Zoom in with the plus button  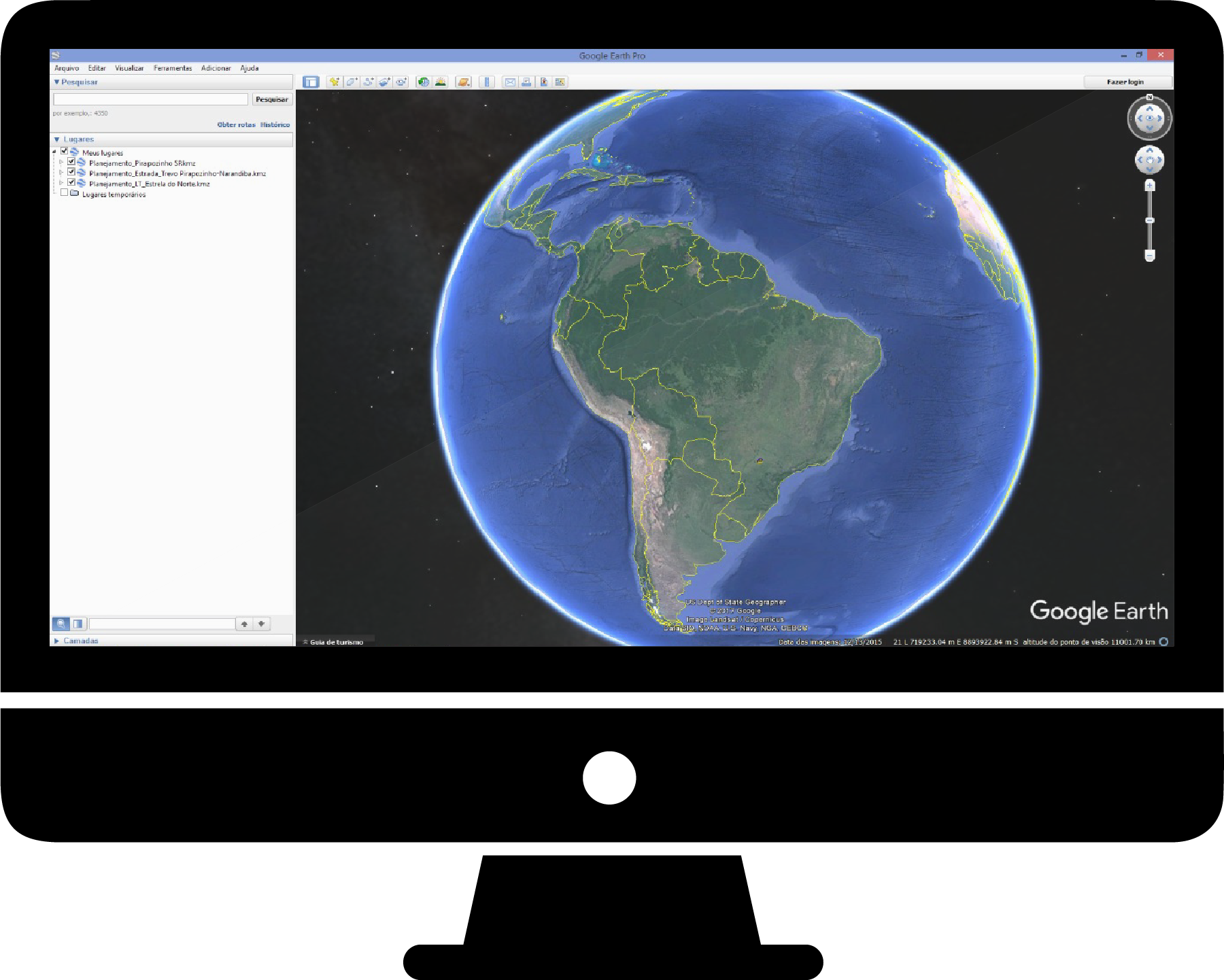coord(1150,185)
